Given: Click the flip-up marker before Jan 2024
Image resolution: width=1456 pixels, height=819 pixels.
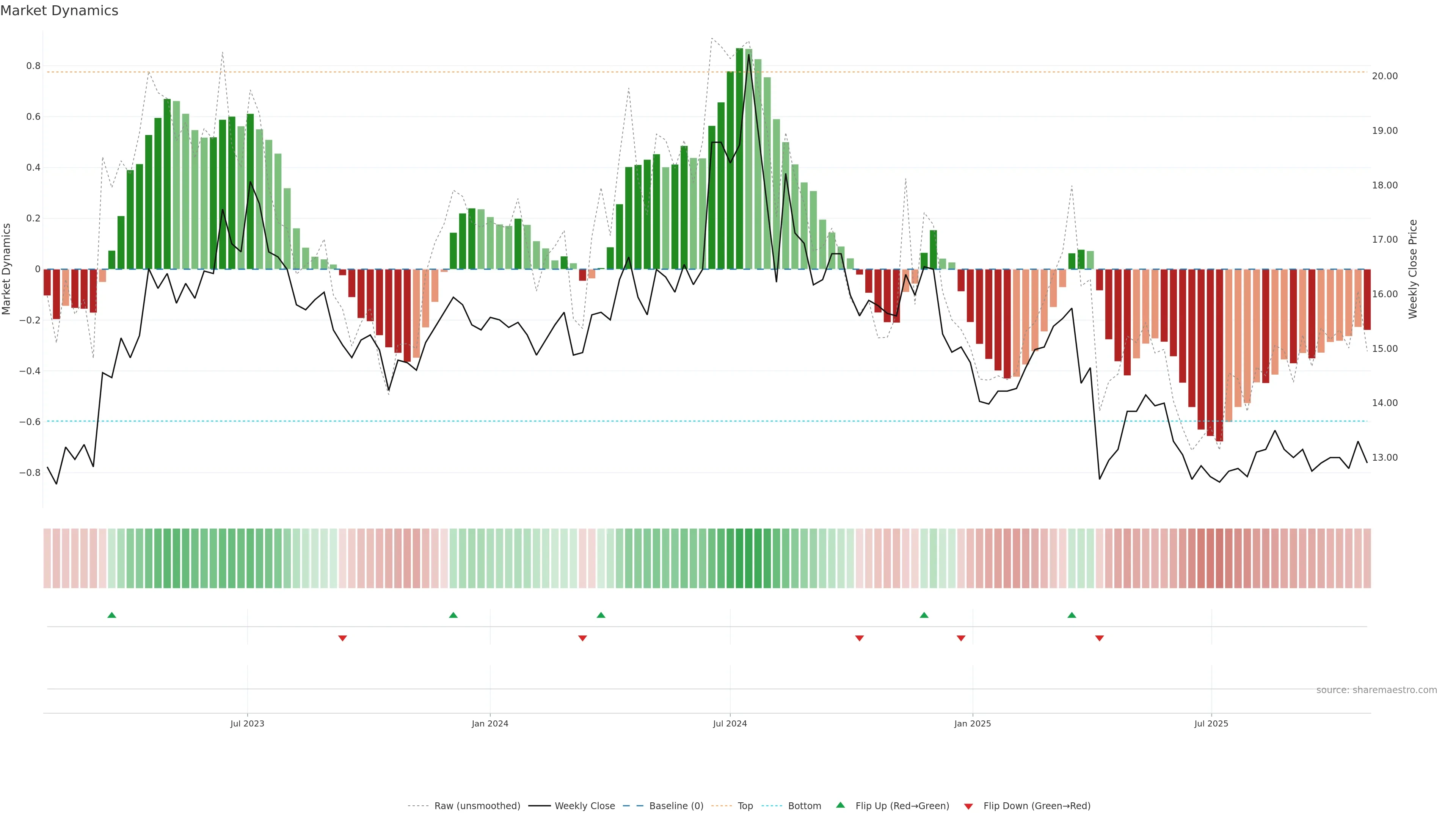Looking at the screenshot, I should click(x=453, y=615).
